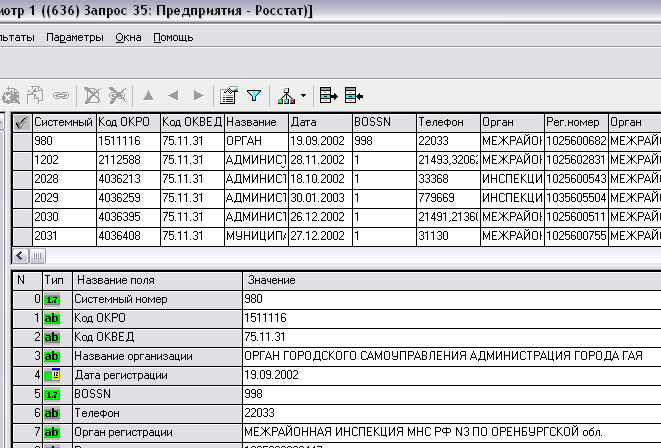Click date type icon for Дата регистрации
This screenshot has height=448, width=661.
point(52,375)
